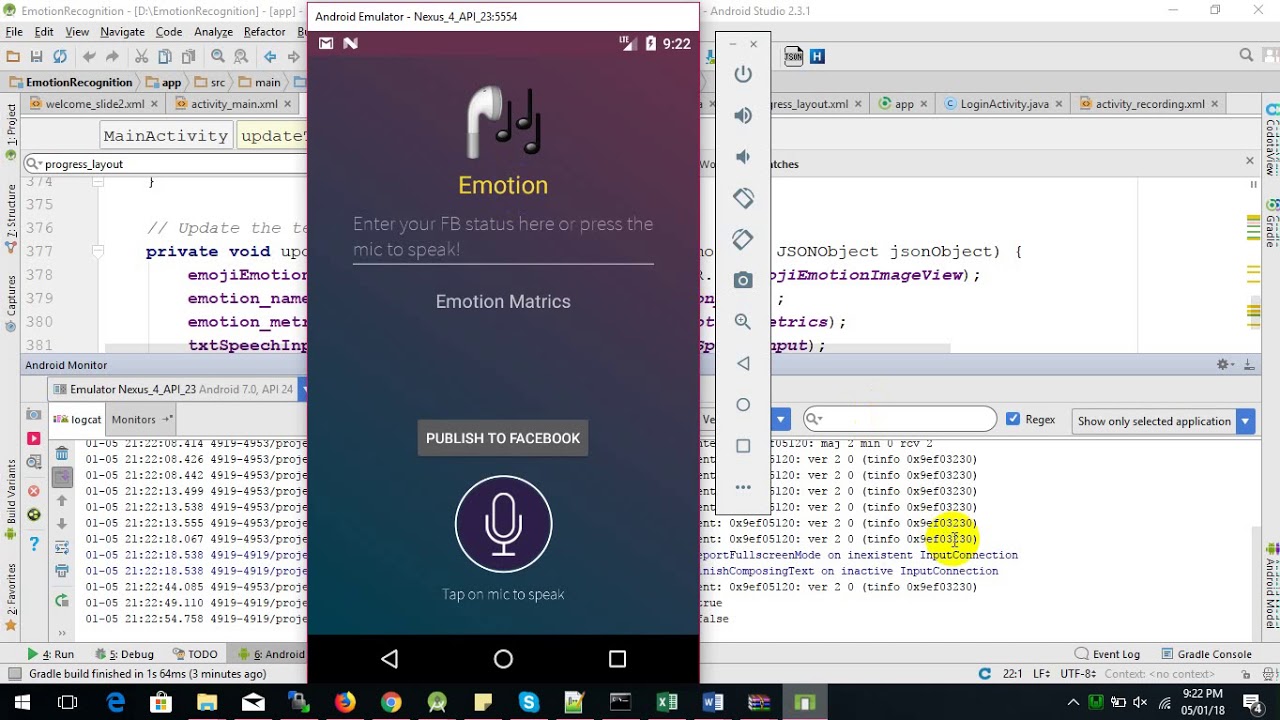Screen dimensions: 1280x720
Task: Click the JSON plugin toolbar icon
Action: tap(793, 57)
